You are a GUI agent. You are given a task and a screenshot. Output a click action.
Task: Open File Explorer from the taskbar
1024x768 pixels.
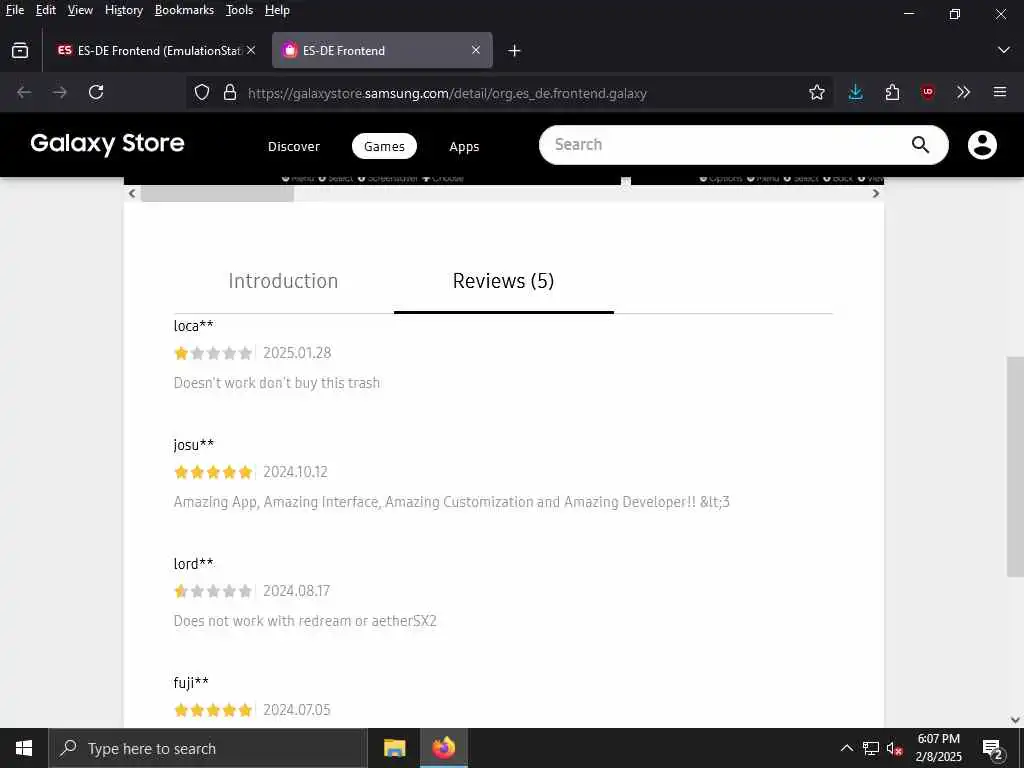click(394, 748)
